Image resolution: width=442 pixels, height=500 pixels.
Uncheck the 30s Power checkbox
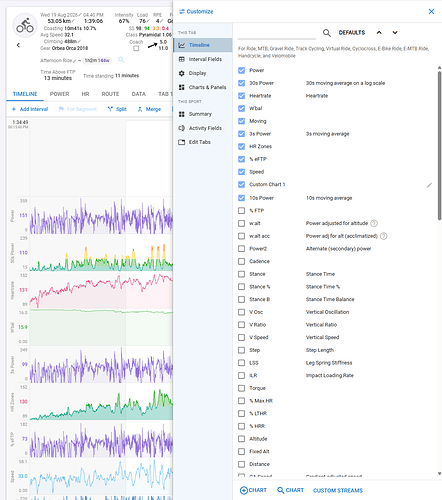pyautogui.click(x=242, y=83)
